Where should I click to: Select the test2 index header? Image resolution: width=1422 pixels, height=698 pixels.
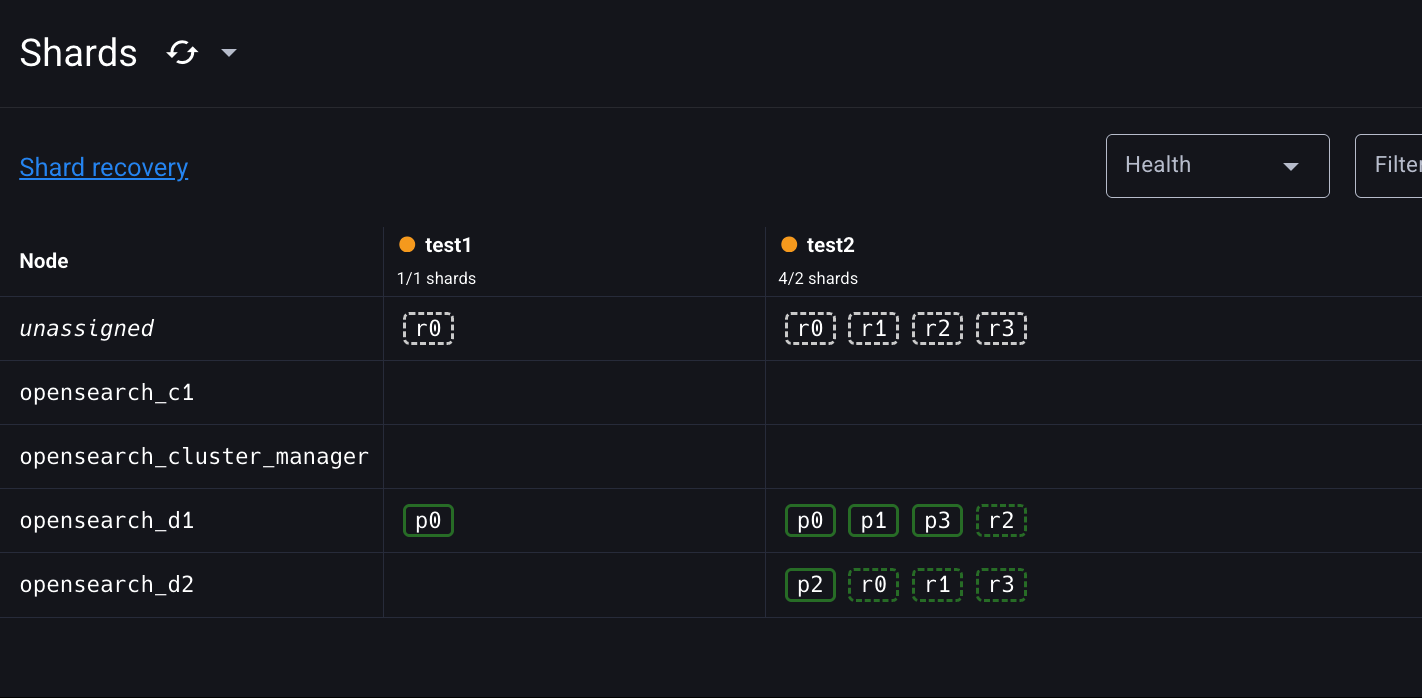click(x=830, y=245)
